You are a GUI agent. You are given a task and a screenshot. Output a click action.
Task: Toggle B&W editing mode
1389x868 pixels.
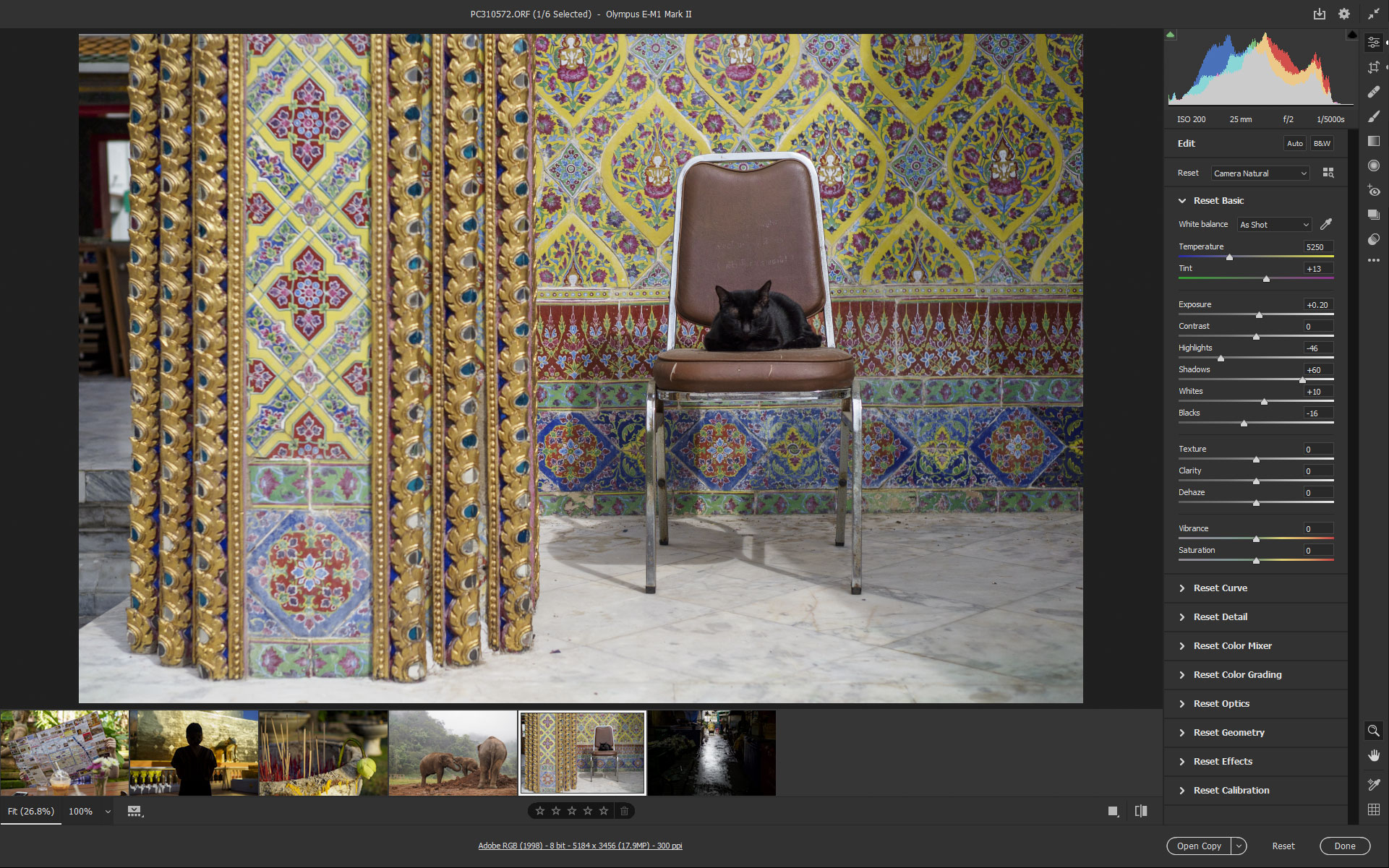click(1321, 143)
